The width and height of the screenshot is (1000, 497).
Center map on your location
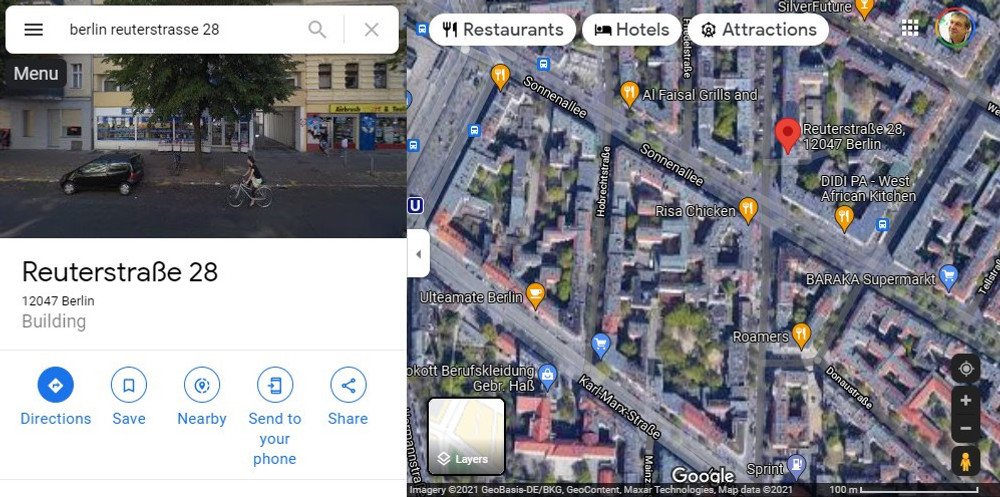(x=966, y=369)
